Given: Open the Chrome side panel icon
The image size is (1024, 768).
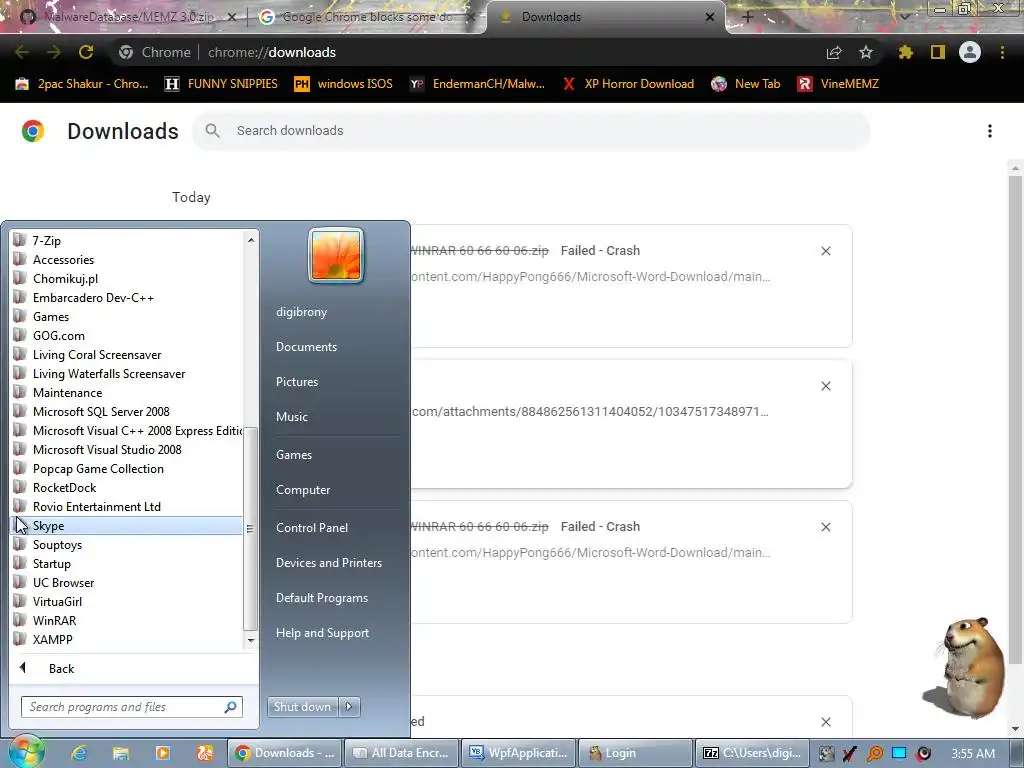Looking at the screenshot, I should pos(938,52).
